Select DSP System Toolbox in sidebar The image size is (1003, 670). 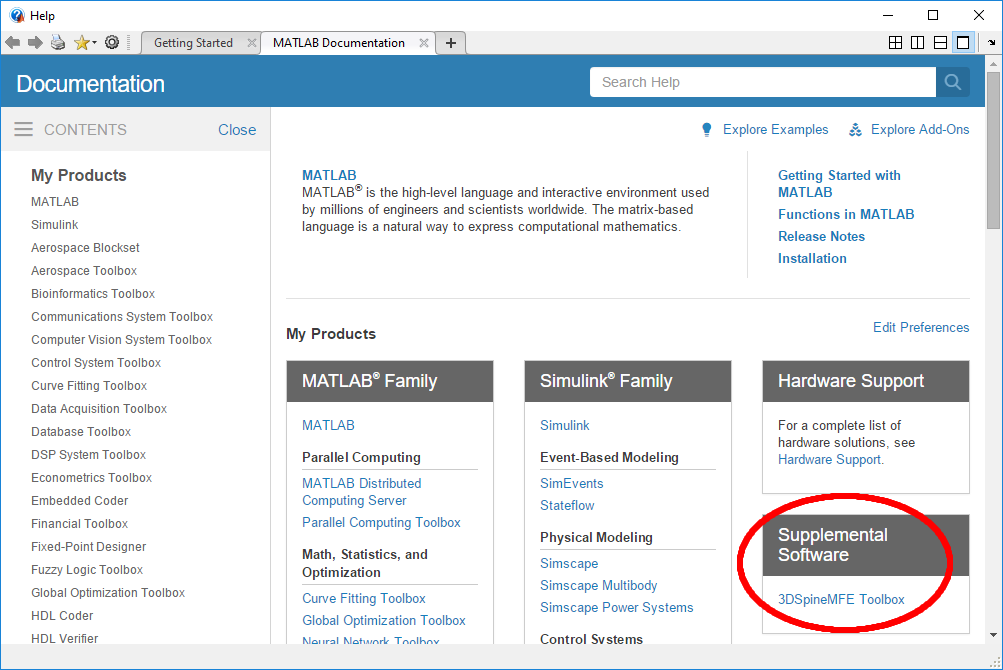pyautogui.click(x=88, y=455)
